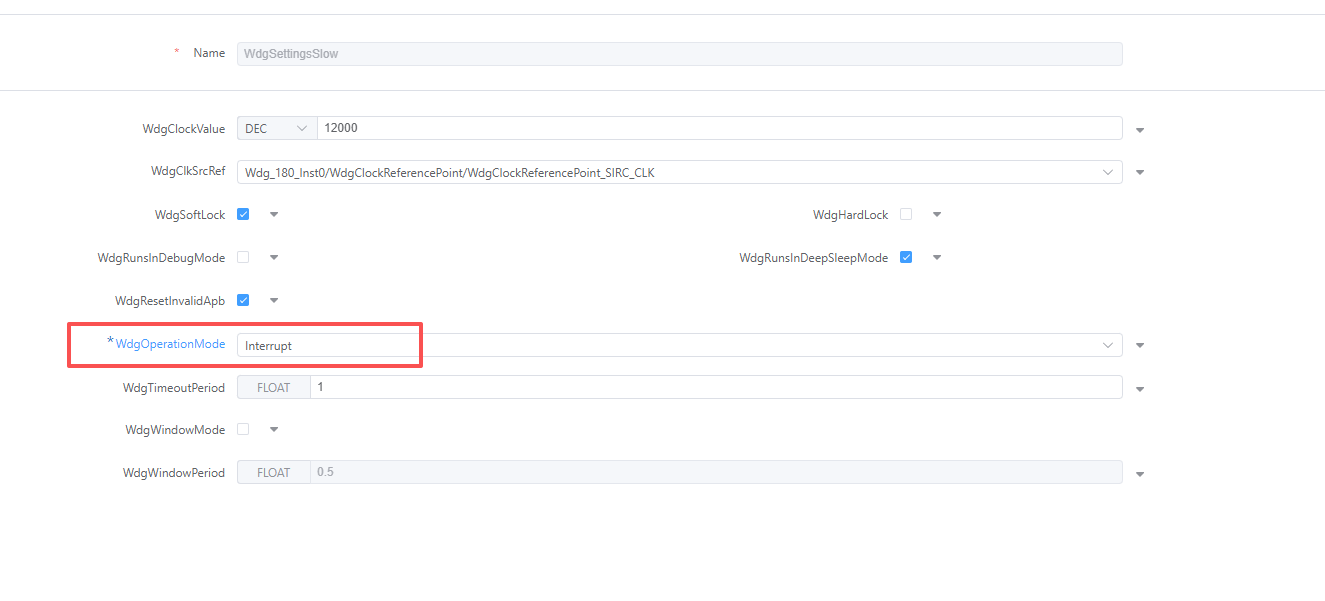Open the options arrow beside WdgWindowPeriod
This screenshot has height=601, width=1325.
coord(1140,474)
